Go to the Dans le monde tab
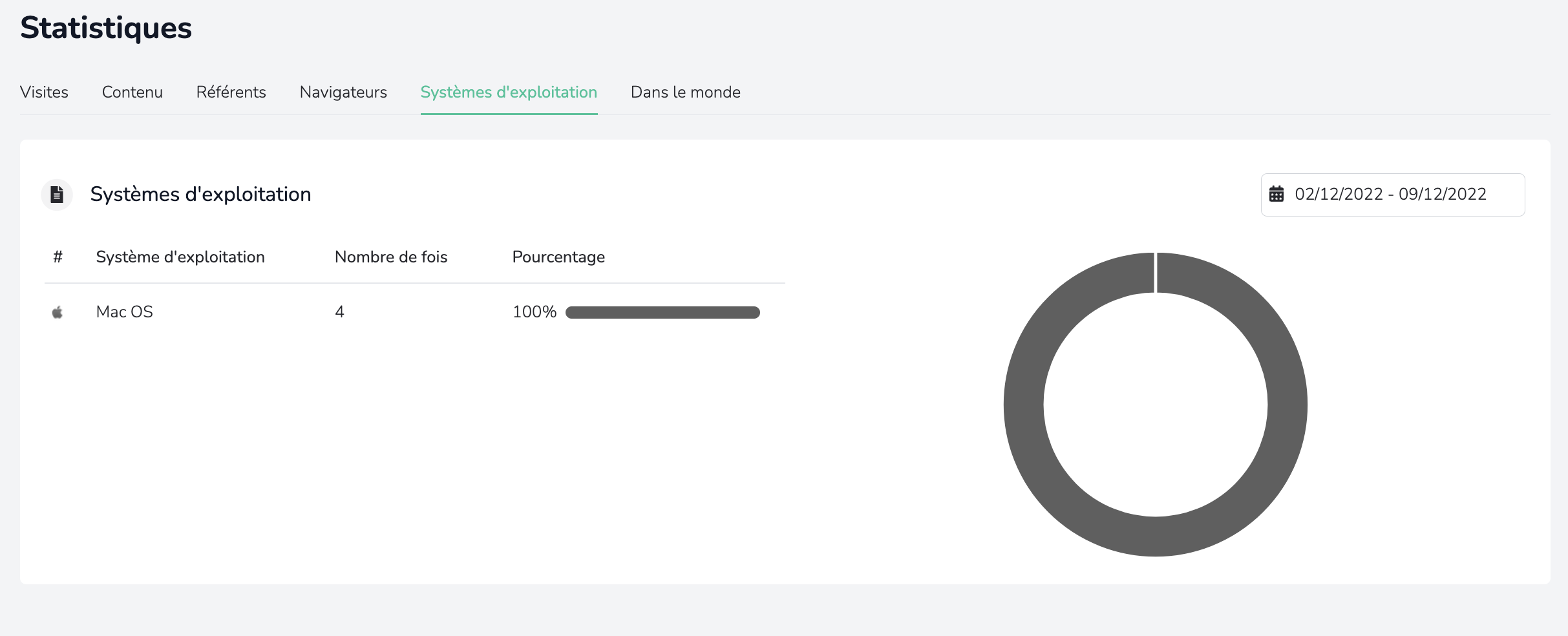 click(686, 92)
